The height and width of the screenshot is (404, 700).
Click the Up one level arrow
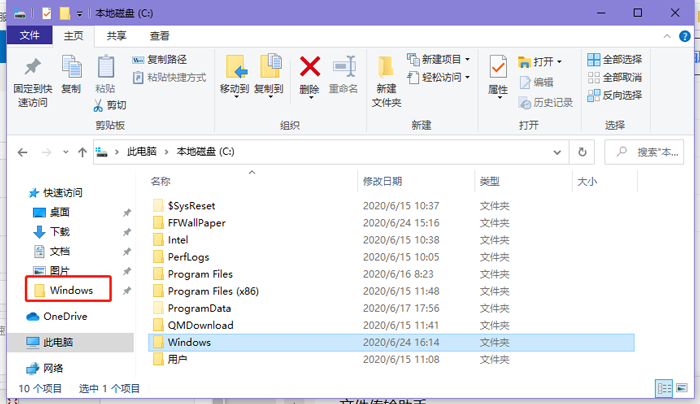pos(82,153)
